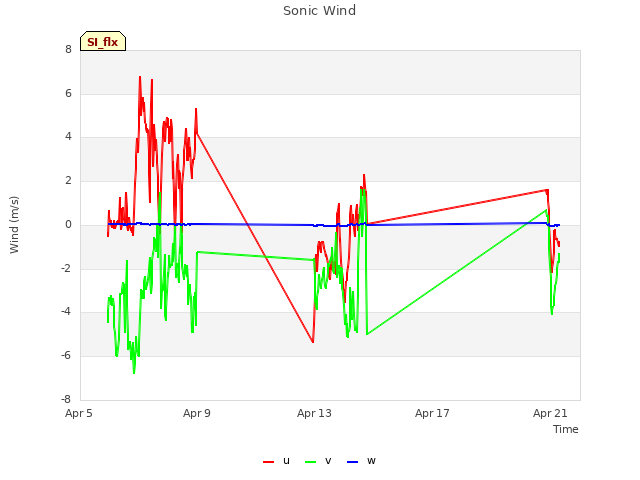Toggle the v series in legend

pos(318,461)
